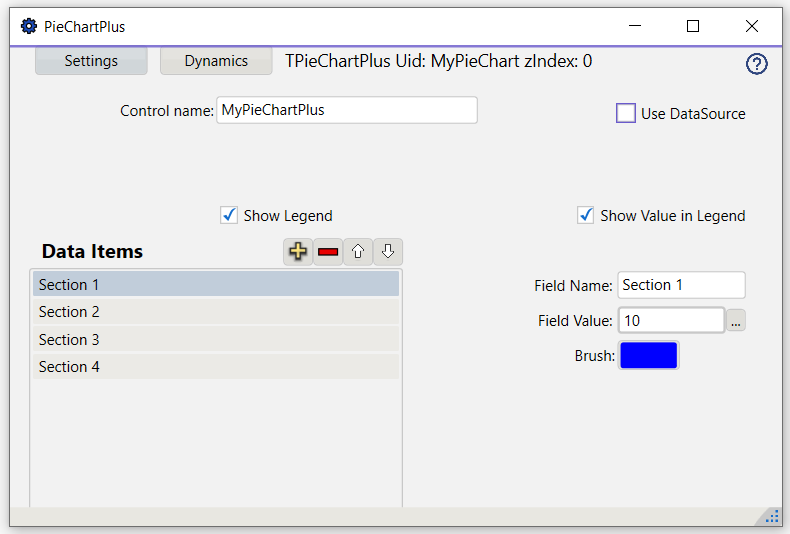Image resolution: width=790 pixels, height=534 pixels.
Task: Open Field Value ellipsis browse button
Action: tap(736, 320)
